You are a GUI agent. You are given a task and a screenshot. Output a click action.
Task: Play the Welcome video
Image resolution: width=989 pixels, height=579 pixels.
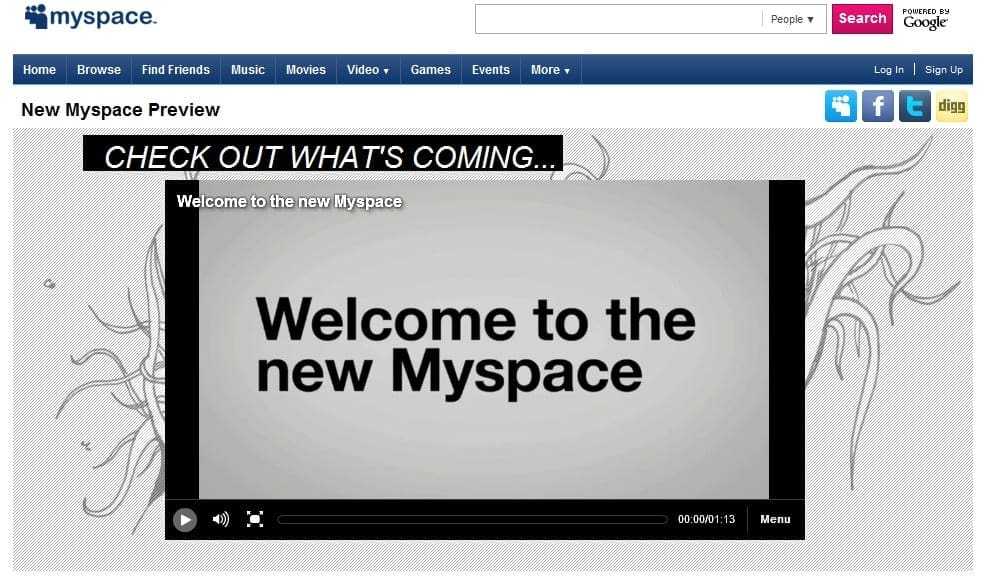[185, 519]
